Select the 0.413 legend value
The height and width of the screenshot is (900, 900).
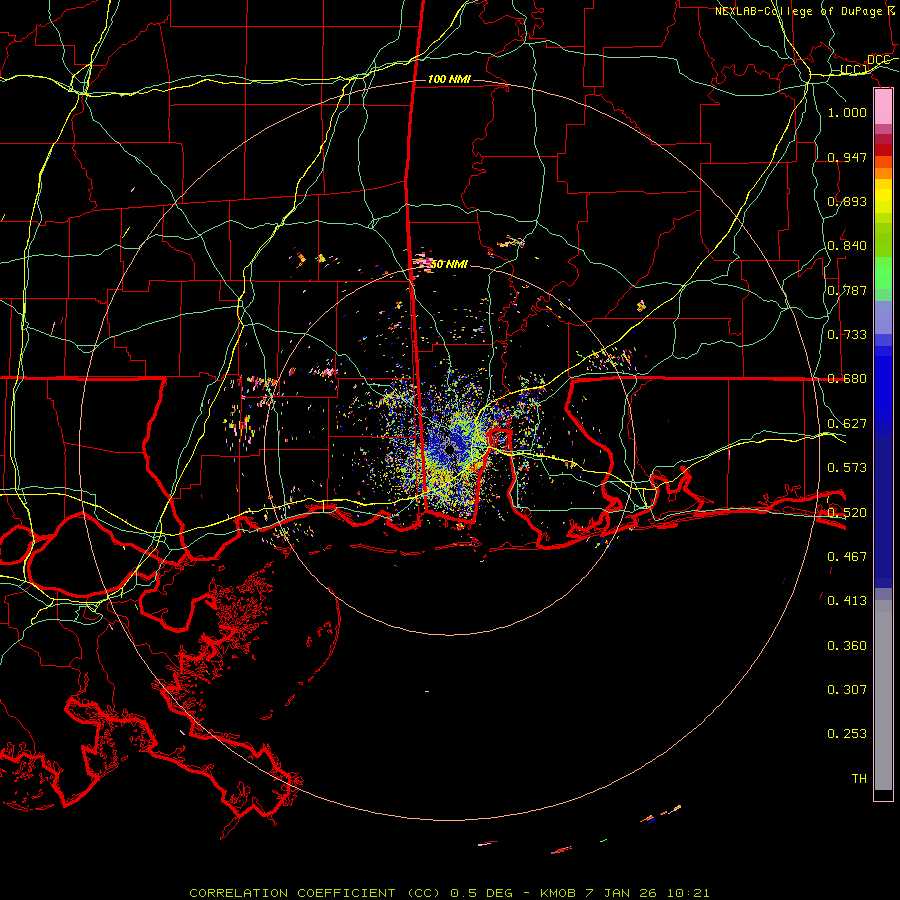(x=847, y=601)
